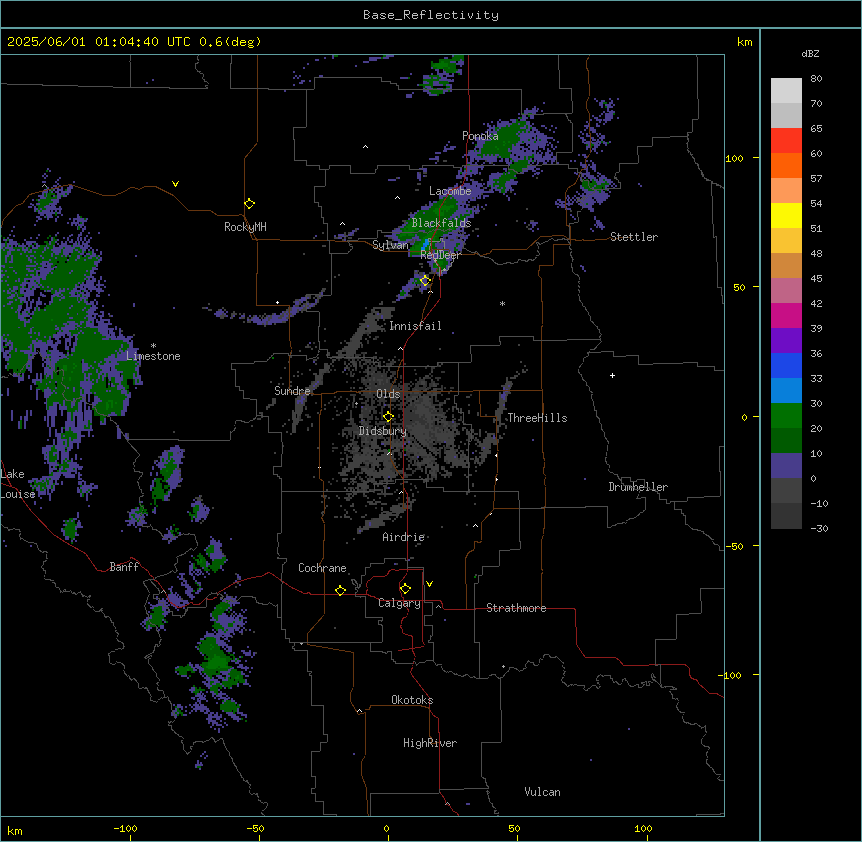This screenshot has height=842, width=862.
Task: Click the Sundre town label
Action: pyautogui.click(x=292, y=391)
